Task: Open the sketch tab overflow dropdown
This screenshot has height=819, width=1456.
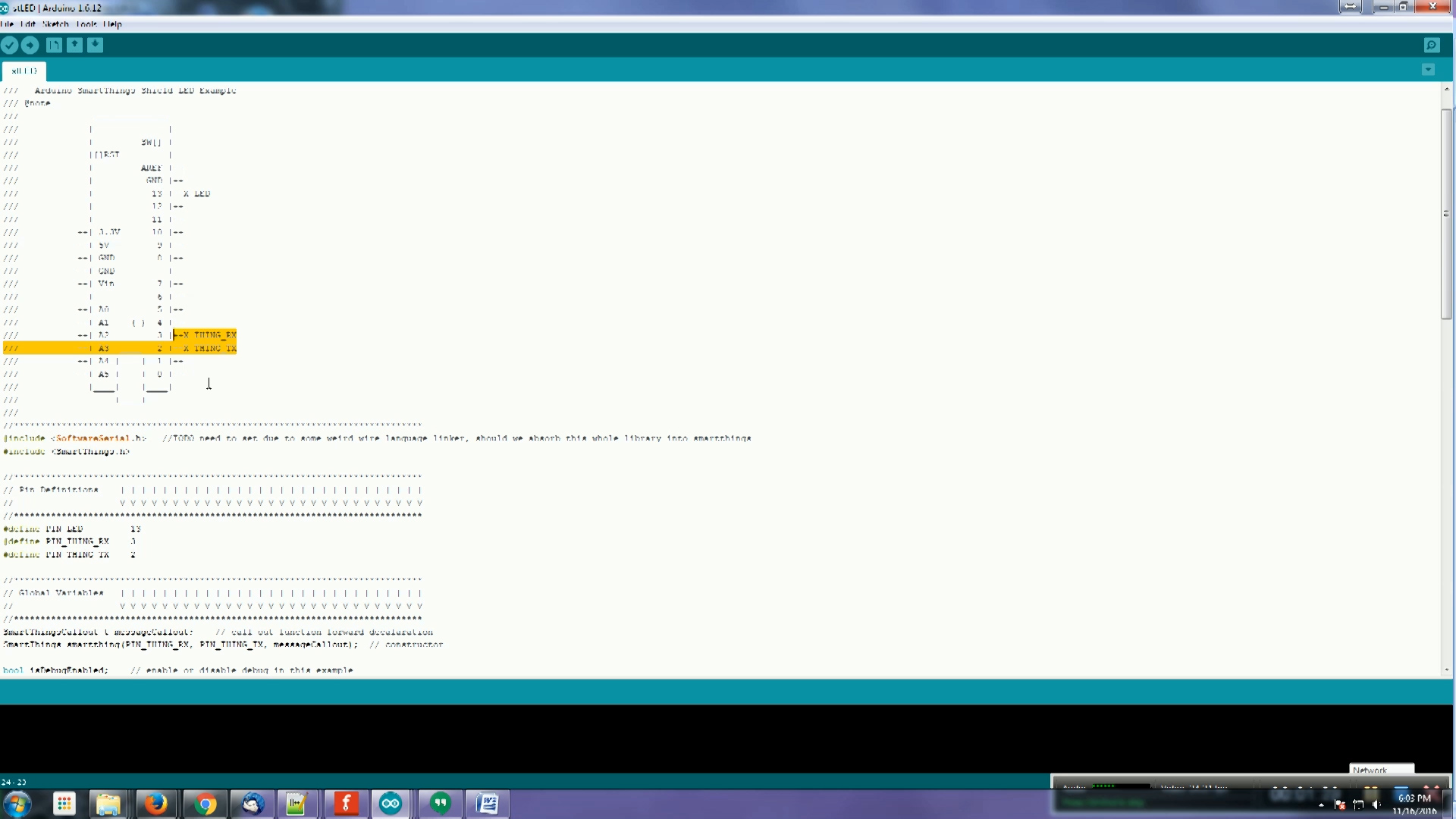Action: coord(1429,70)
